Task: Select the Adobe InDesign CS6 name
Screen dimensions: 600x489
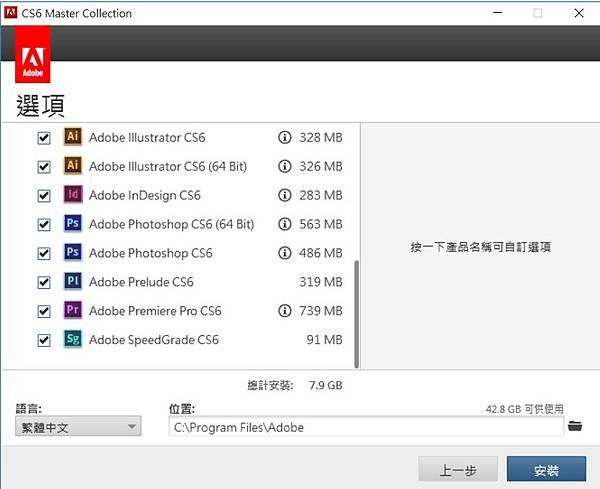Action: coord(145,195)
